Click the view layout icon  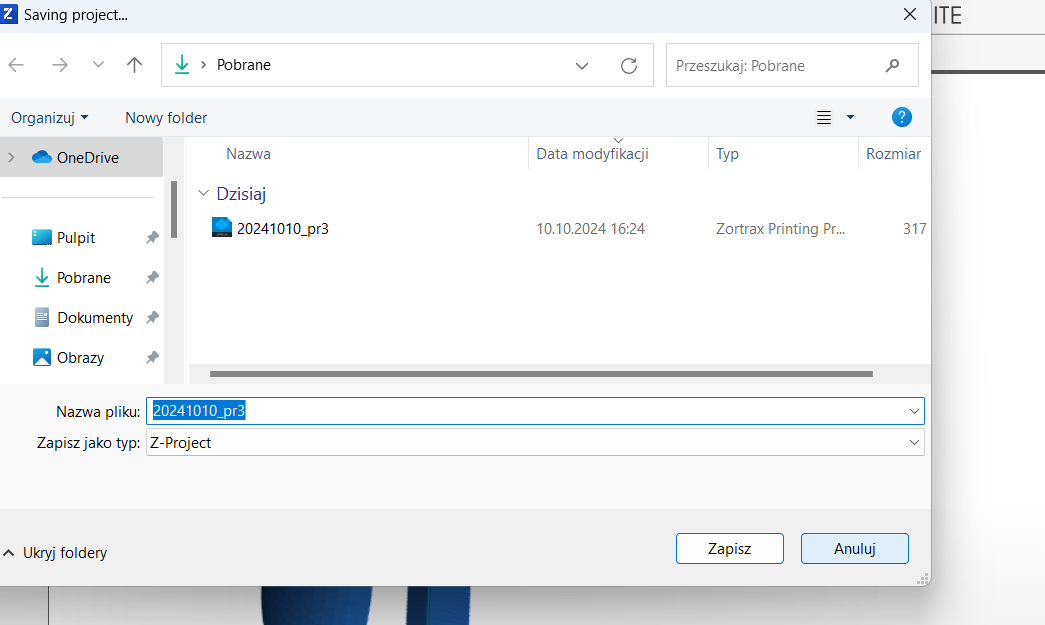(824, 117)
